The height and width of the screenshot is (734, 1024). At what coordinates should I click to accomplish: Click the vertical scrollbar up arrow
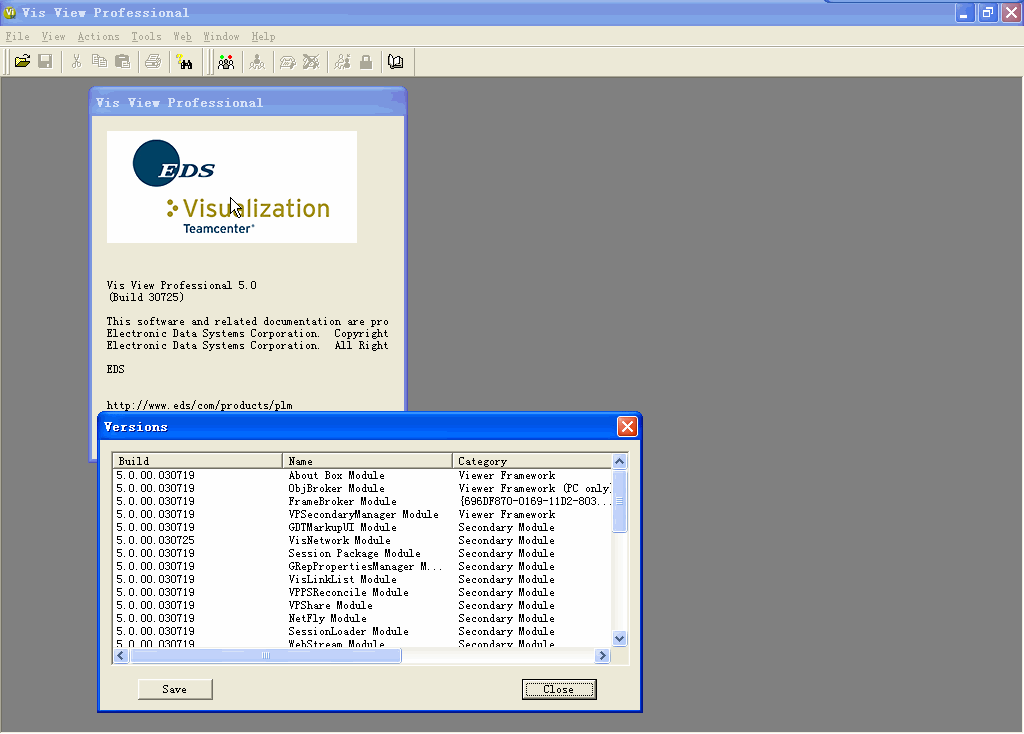(620, 462)
